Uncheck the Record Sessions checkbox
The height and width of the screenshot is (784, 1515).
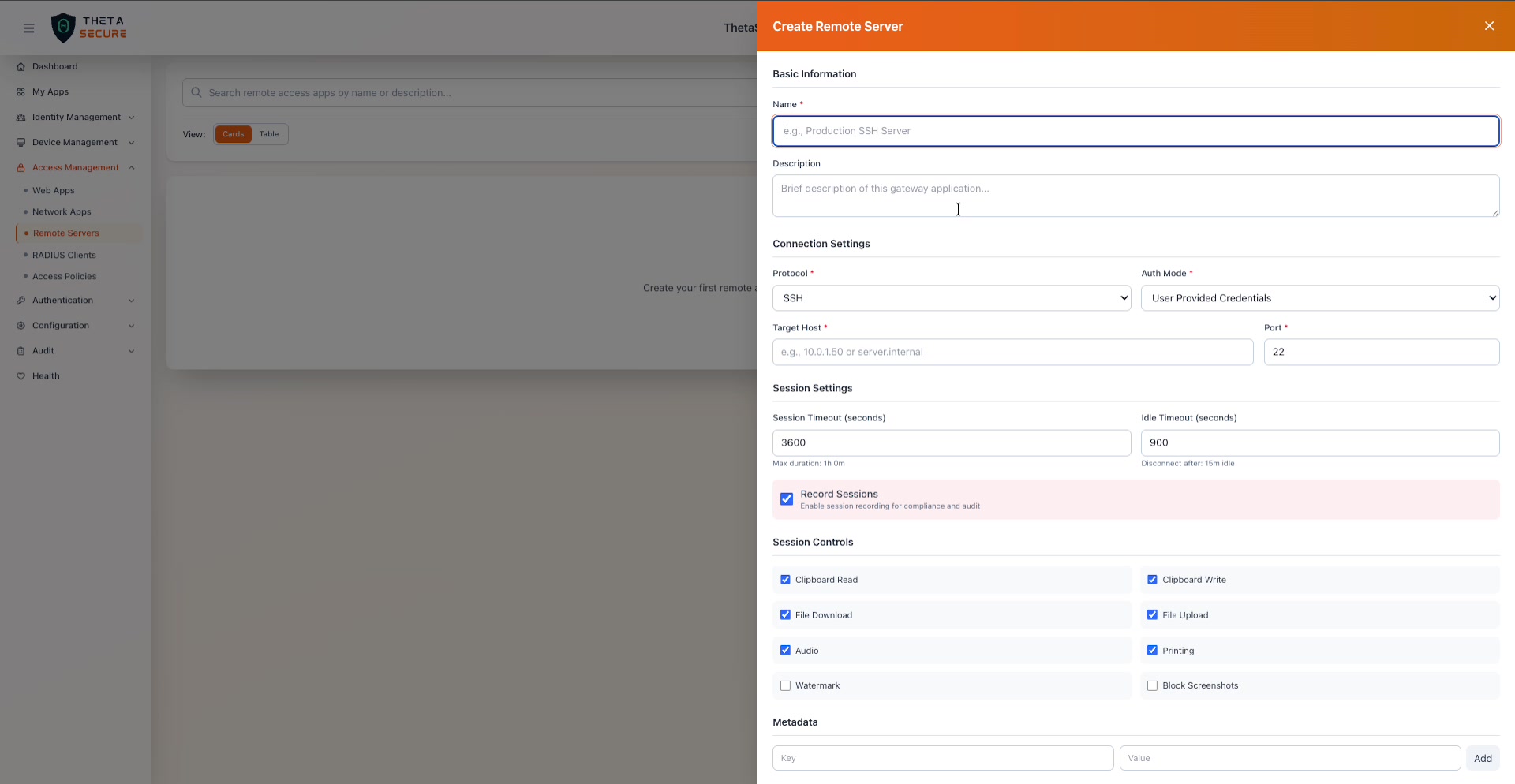pos(786,498)
